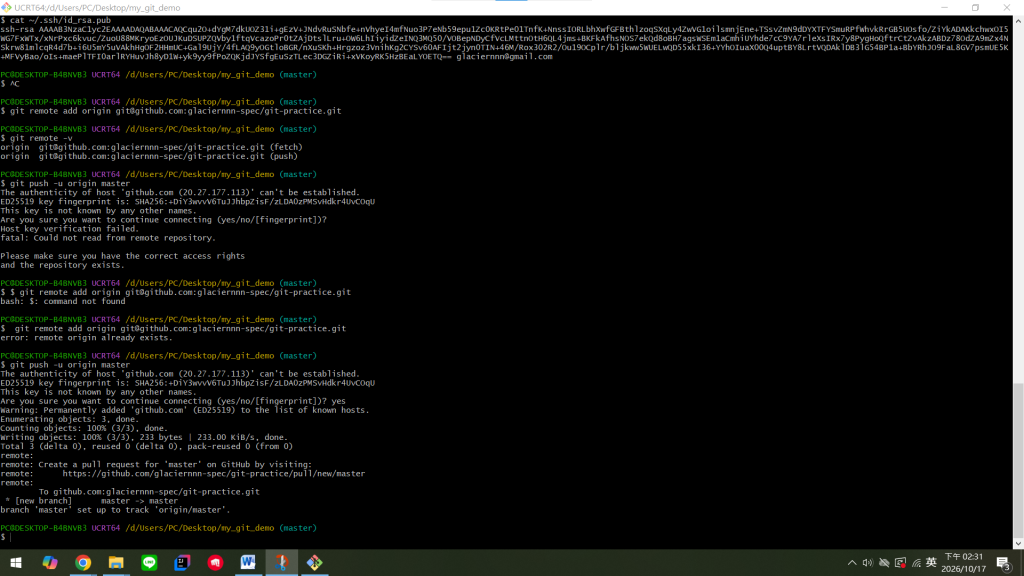Open File Explorer from the taskbar

coord(116,563)
